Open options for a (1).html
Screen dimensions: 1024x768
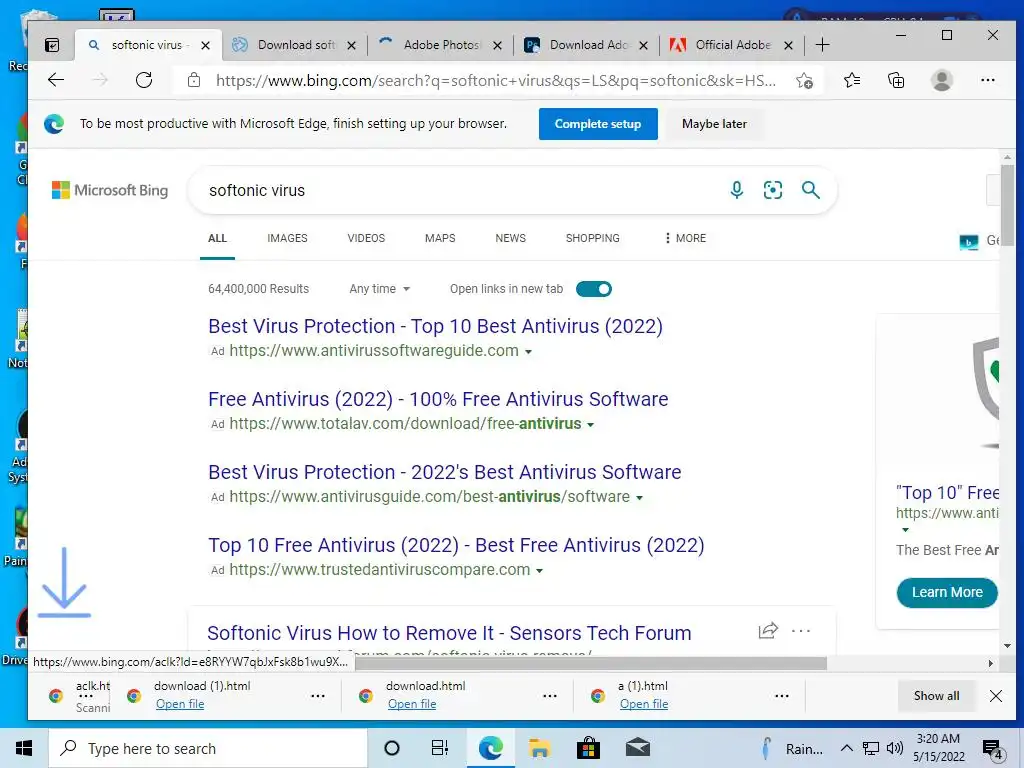tap(782, 696)
